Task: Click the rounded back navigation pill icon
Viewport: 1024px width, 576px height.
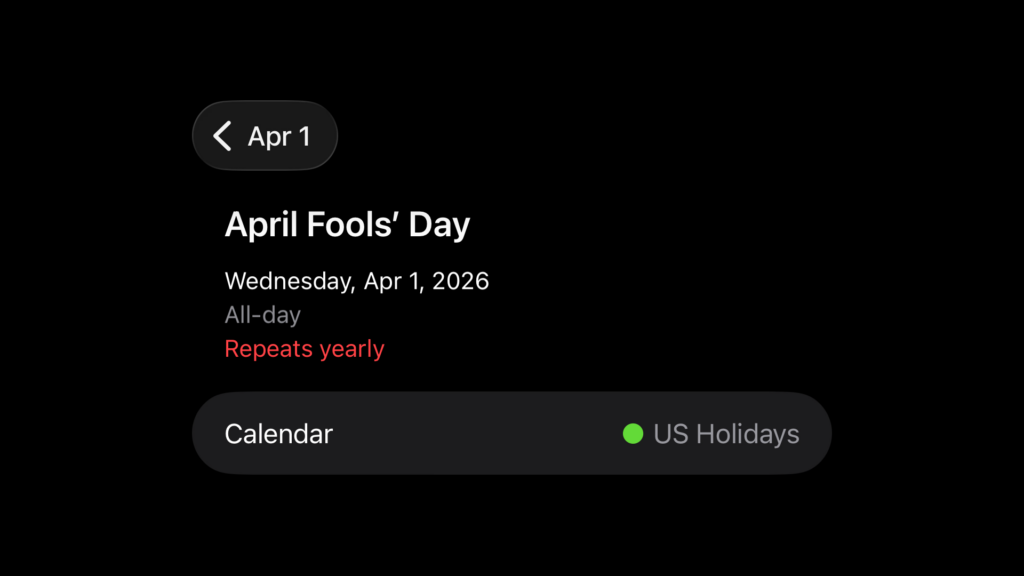Action: (264, 136)
